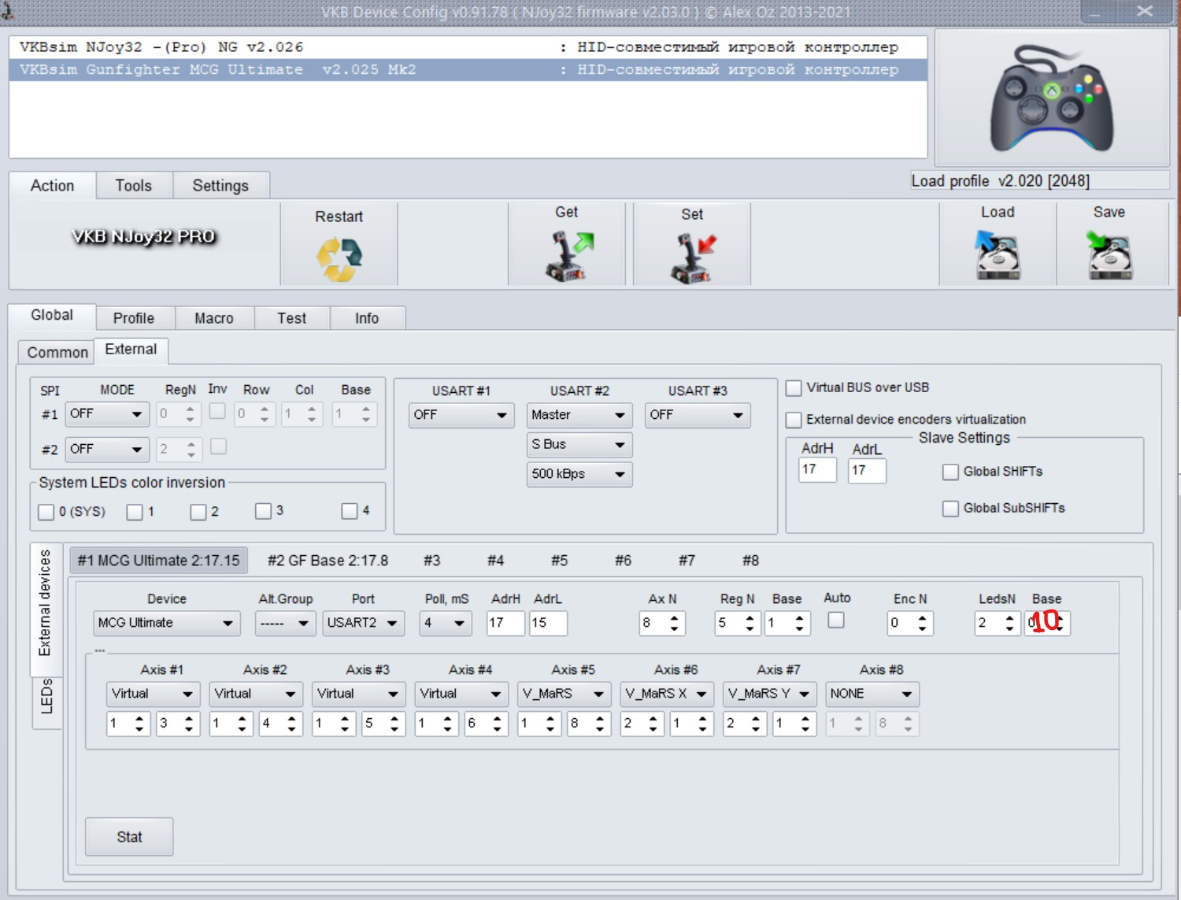The width and height of the screenshot is (1181, 900).
Task: Click the Get joystick icon
Action: click(567, 256)
